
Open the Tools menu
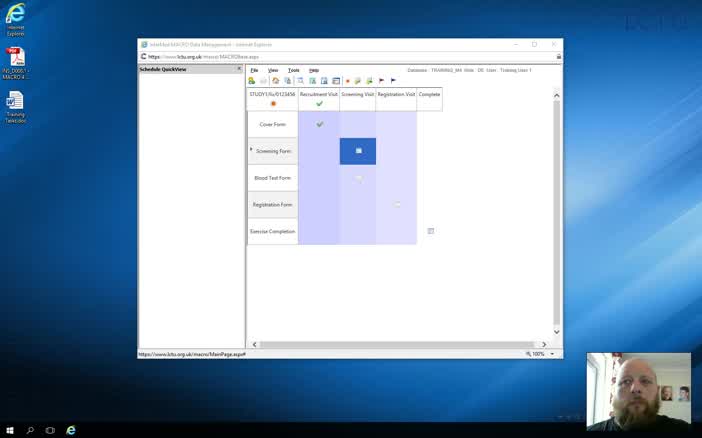[x=293, y=70]
